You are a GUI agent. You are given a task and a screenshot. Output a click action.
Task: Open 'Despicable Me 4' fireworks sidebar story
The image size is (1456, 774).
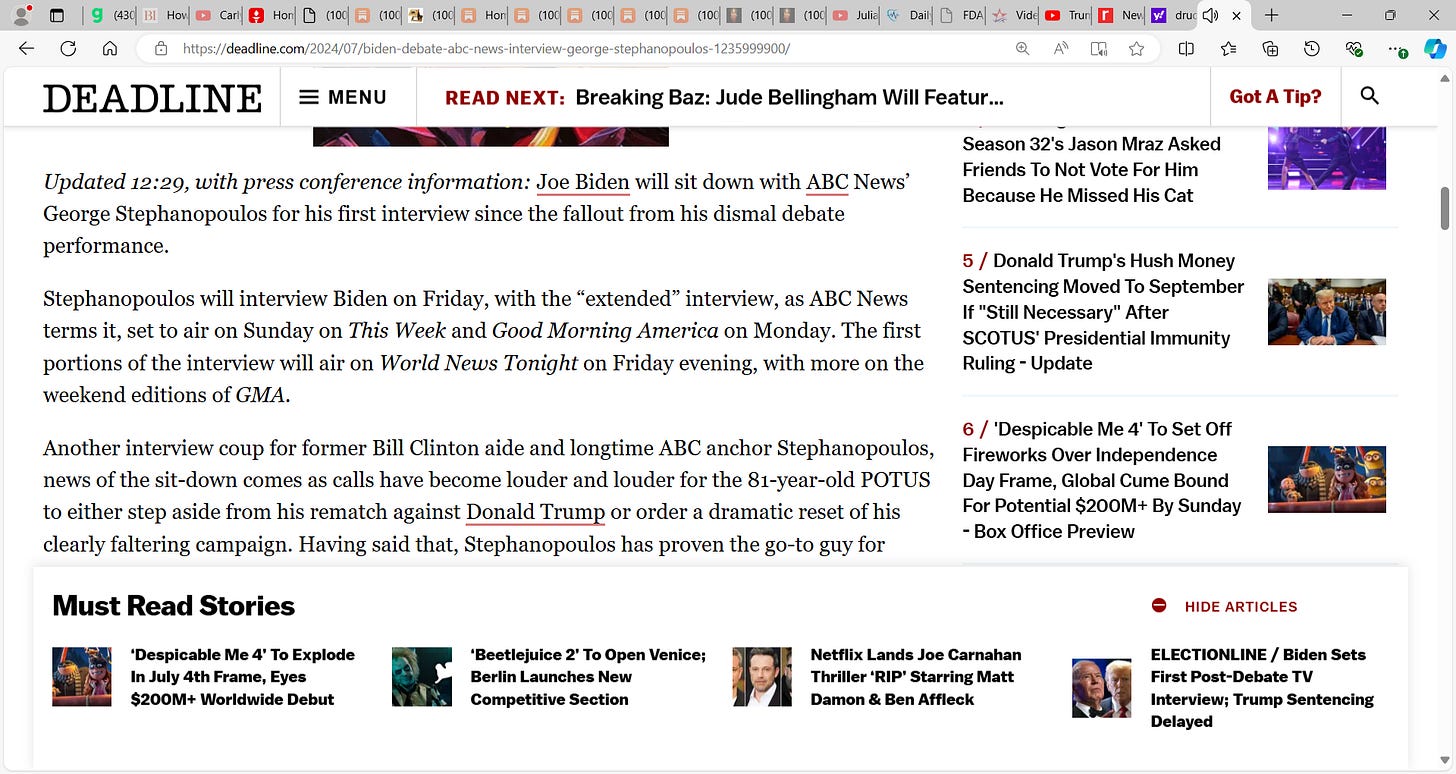click(x=1102, y=480)
